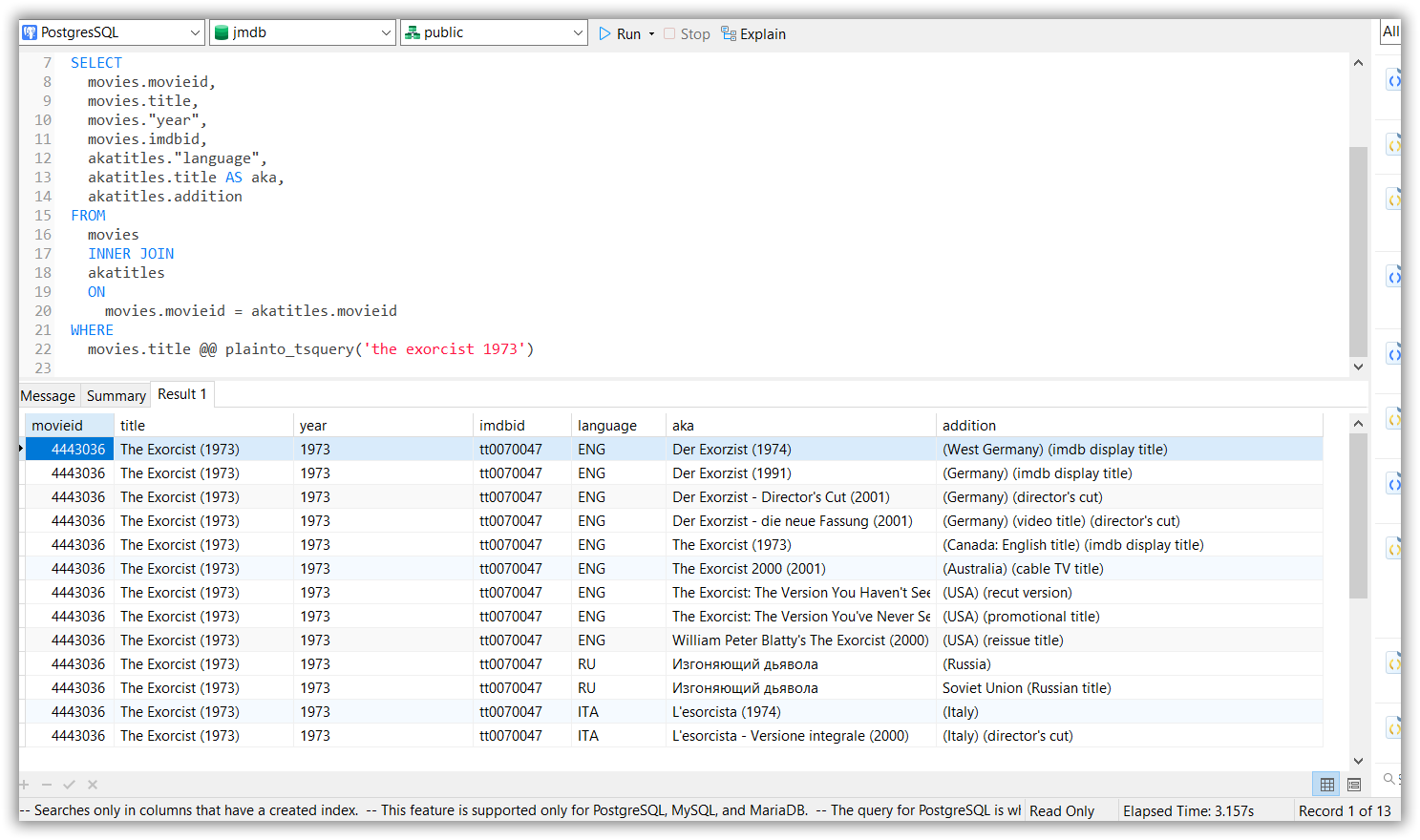Click 'Record 1 of 13' in the status bar
Viewport: 1420px width, 840px height.
pos(1345,811)
